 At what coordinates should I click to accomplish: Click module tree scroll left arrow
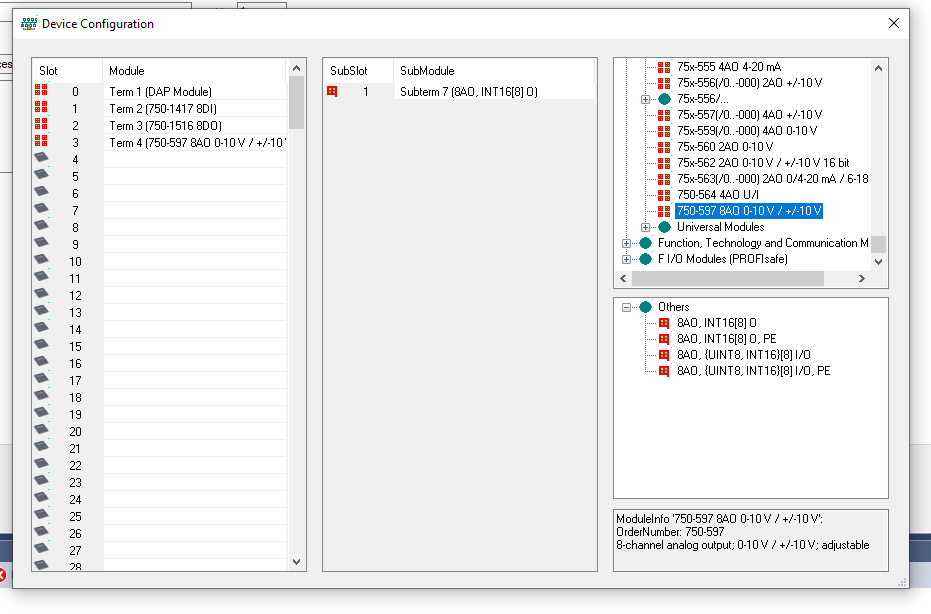(x=623, y=278)
